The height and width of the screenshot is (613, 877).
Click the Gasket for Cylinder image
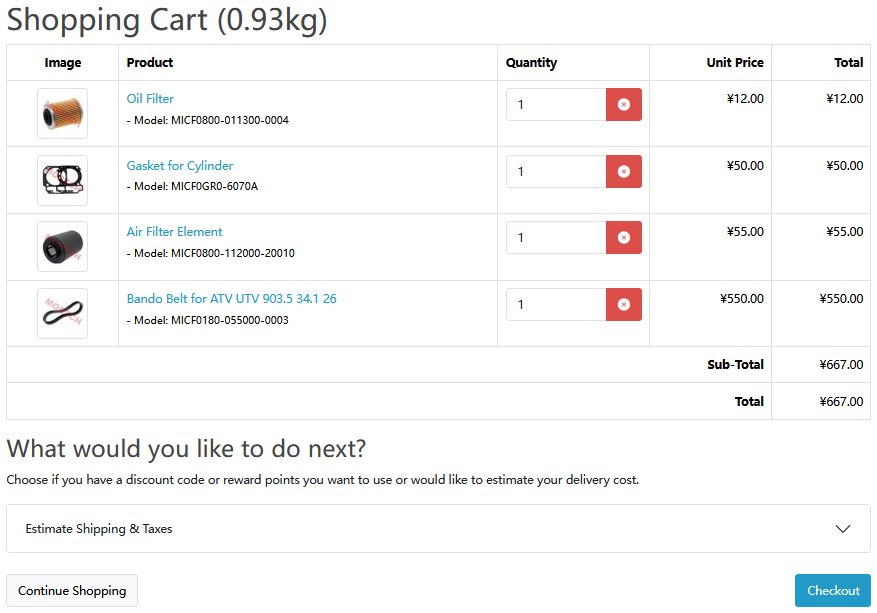(62, 180)
